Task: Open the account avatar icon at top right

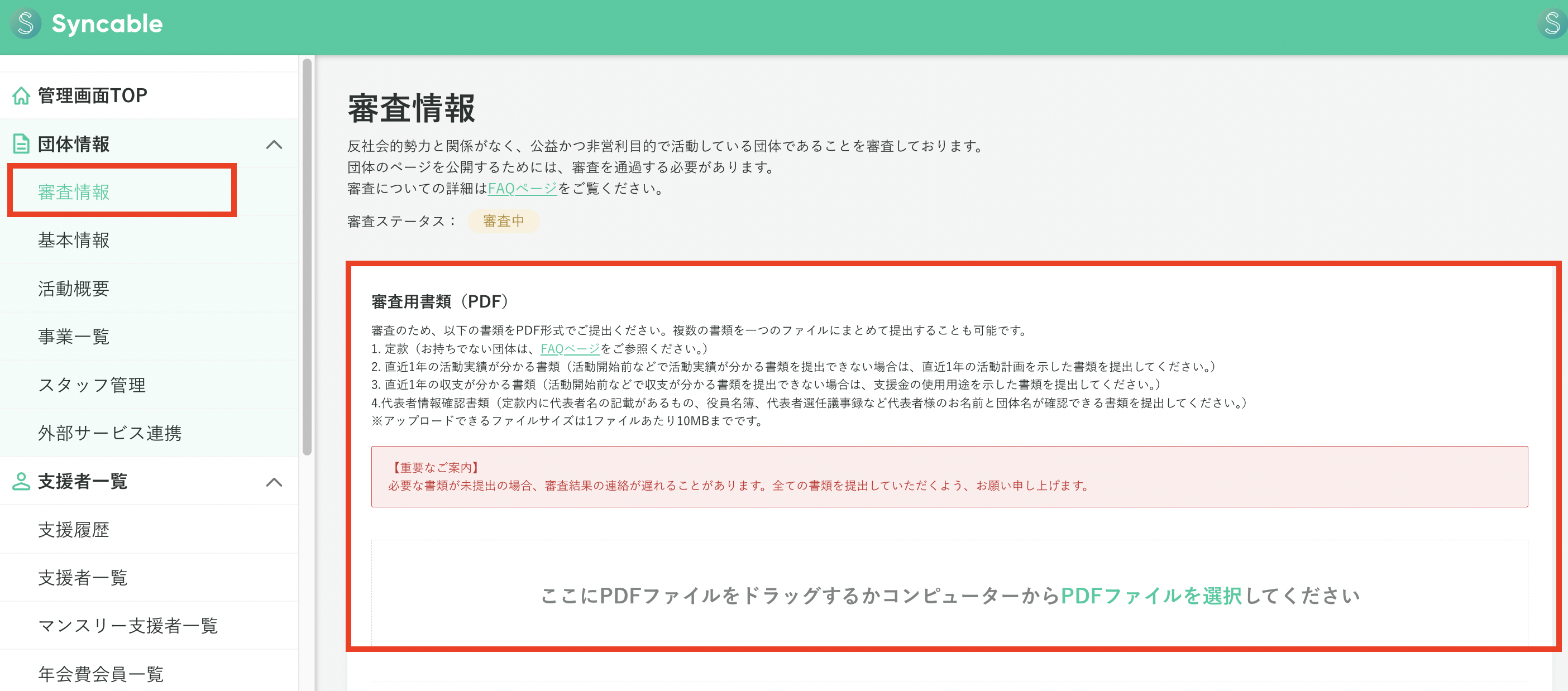Action: tap(1552, 24)
